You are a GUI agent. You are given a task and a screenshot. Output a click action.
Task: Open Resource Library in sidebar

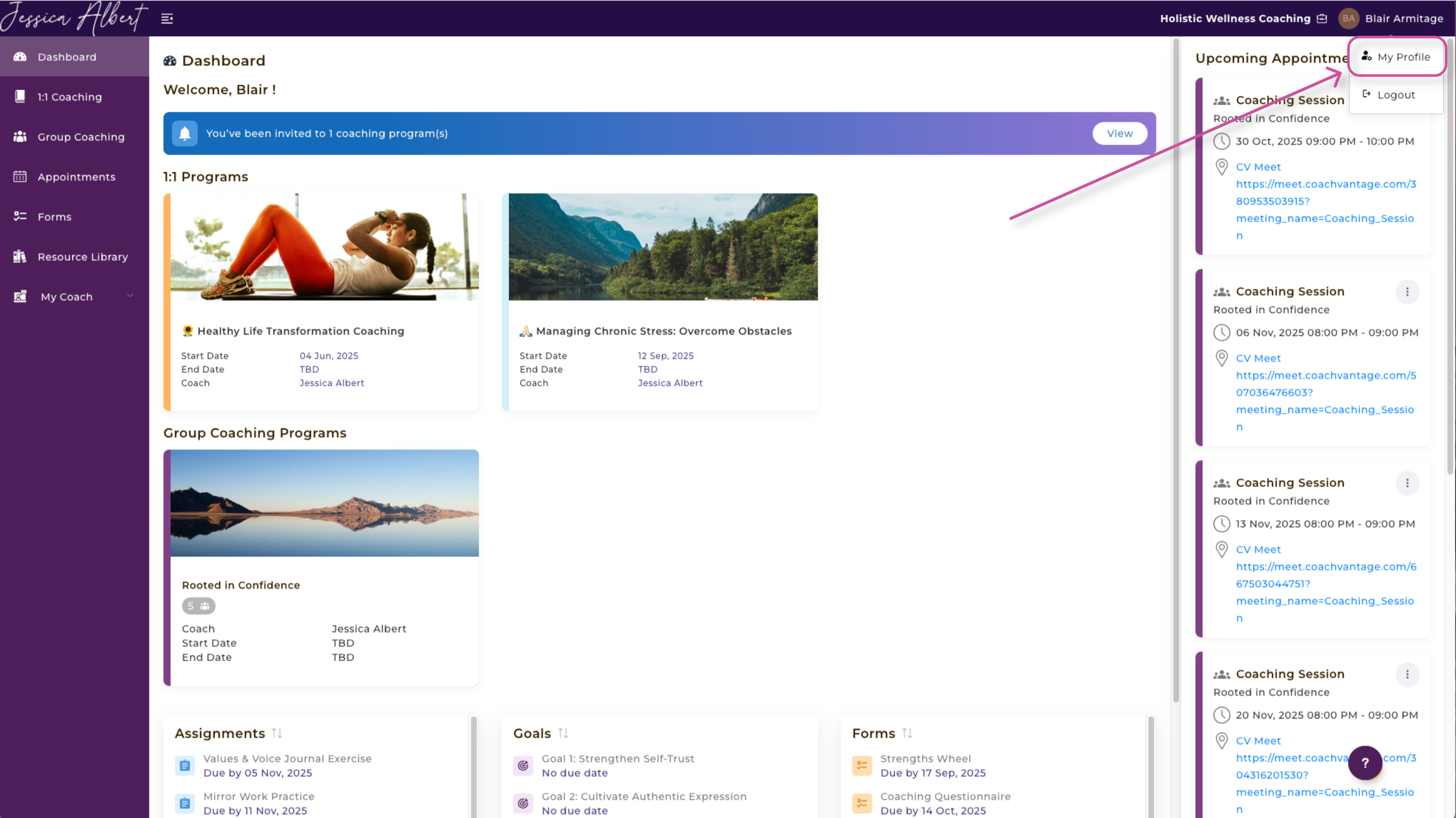tap(83, 257)
